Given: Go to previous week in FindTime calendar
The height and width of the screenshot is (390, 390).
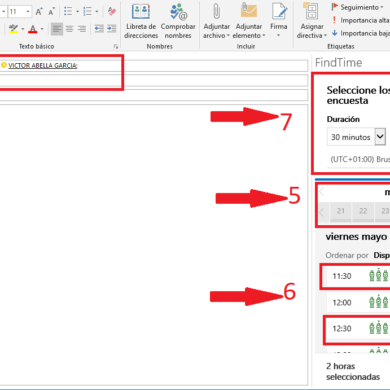Looking at the screenshot, I should coord(322,212).
